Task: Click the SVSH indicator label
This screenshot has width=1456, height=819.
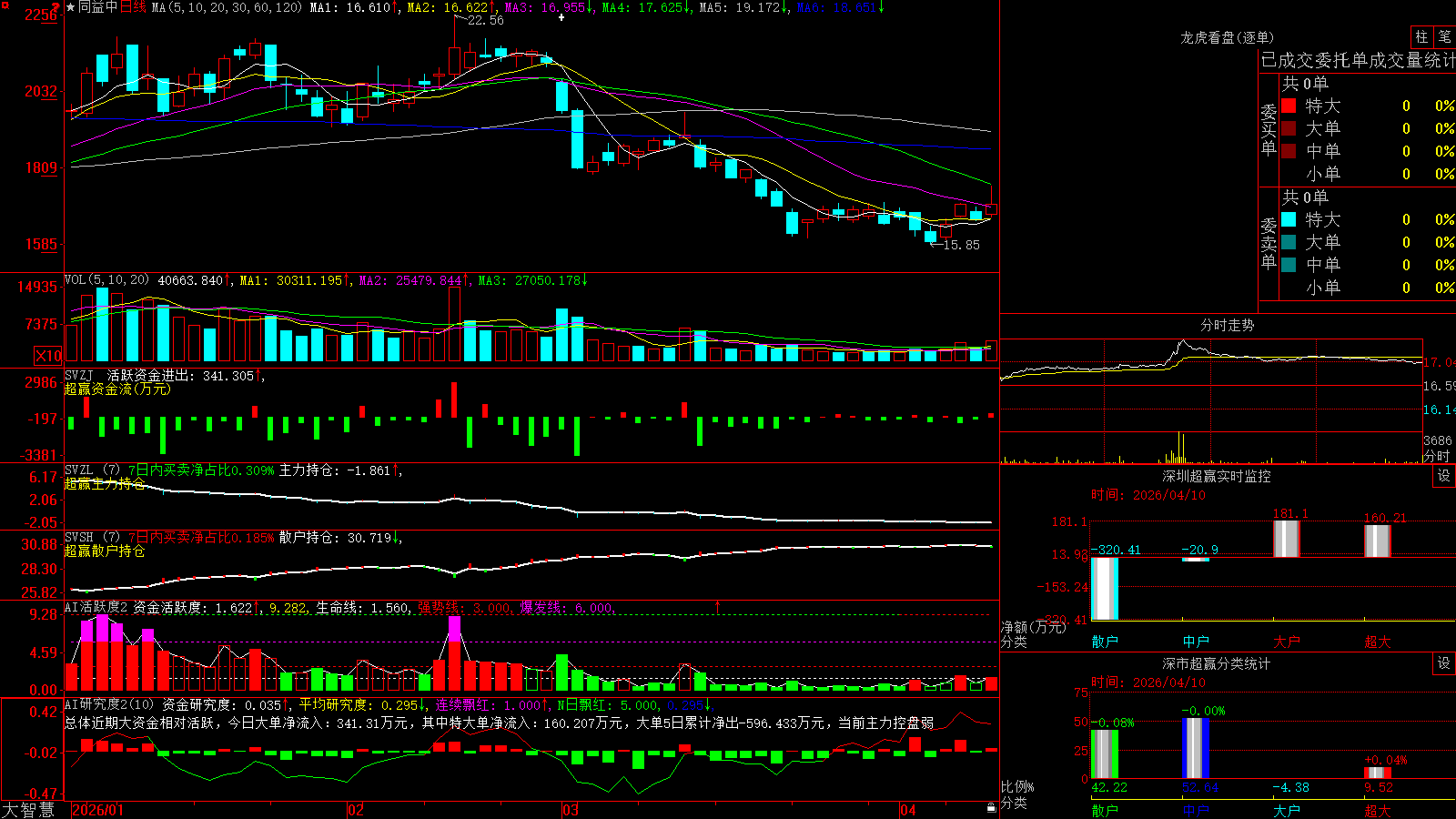Action: [x=79, y=537]
